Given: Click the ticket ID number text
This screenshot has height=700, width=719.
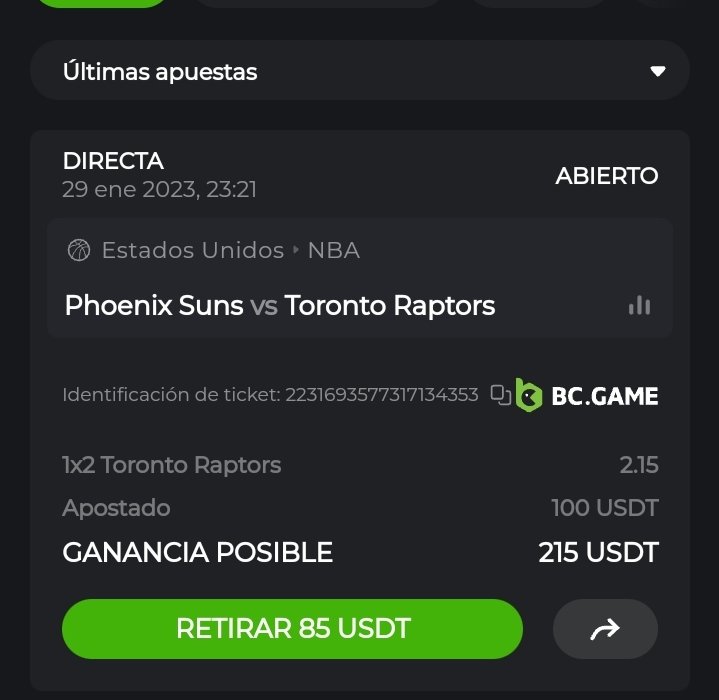Looking at the screenshot, I should (382, 395).
